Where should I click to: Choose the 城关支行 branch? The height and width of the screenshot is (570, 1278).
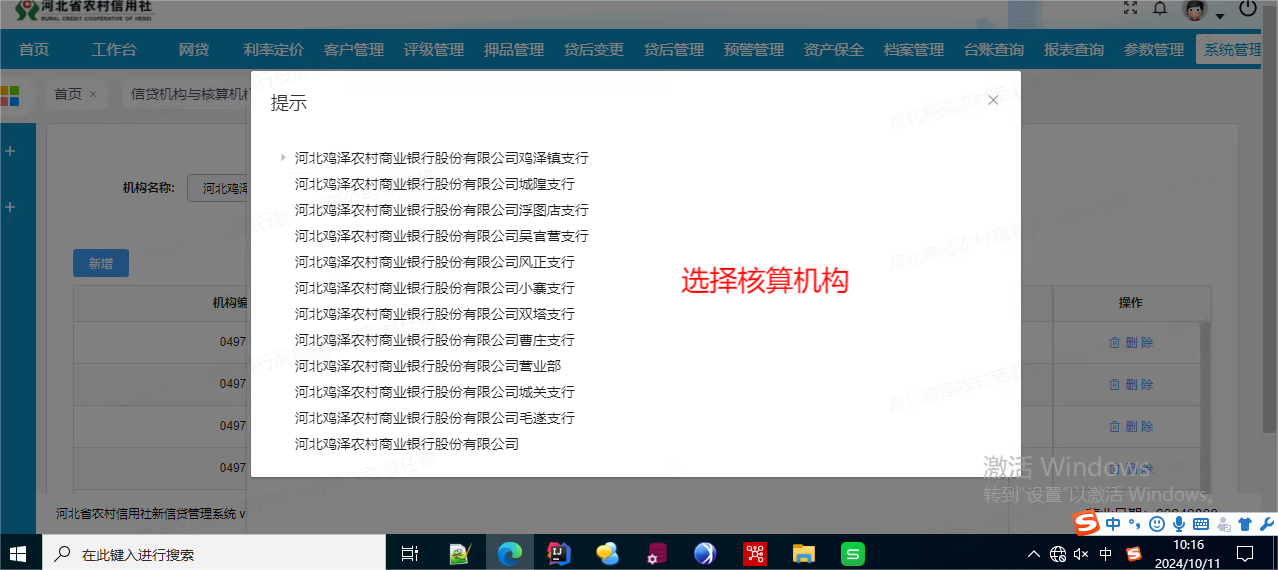tap(435, 392)
